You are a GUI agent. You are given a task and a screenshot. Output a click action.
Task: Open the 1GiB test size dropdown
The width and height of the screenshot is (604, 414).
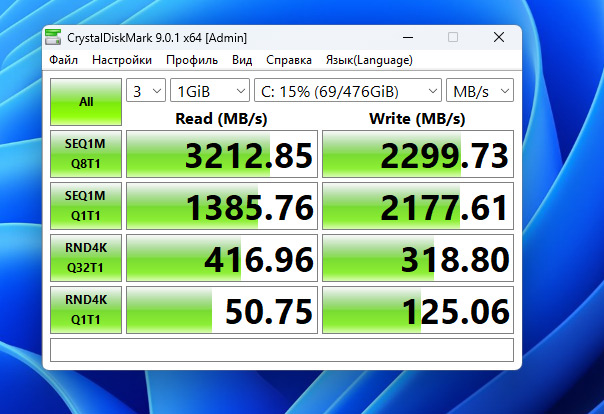(210, 91)
